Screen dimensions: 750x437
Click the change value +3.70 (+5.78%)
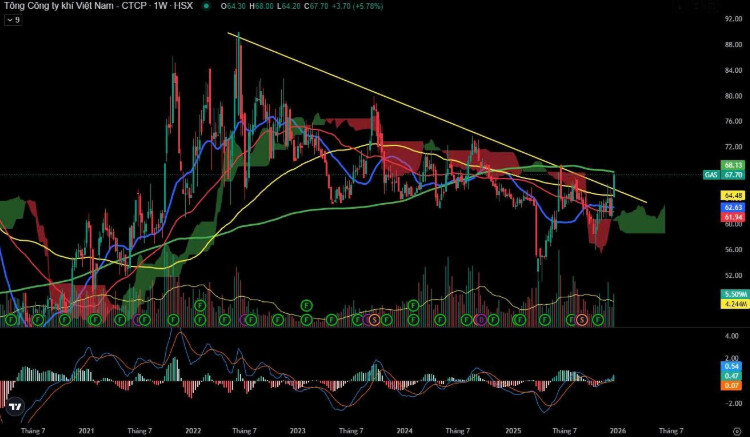[x=356, y=7]
